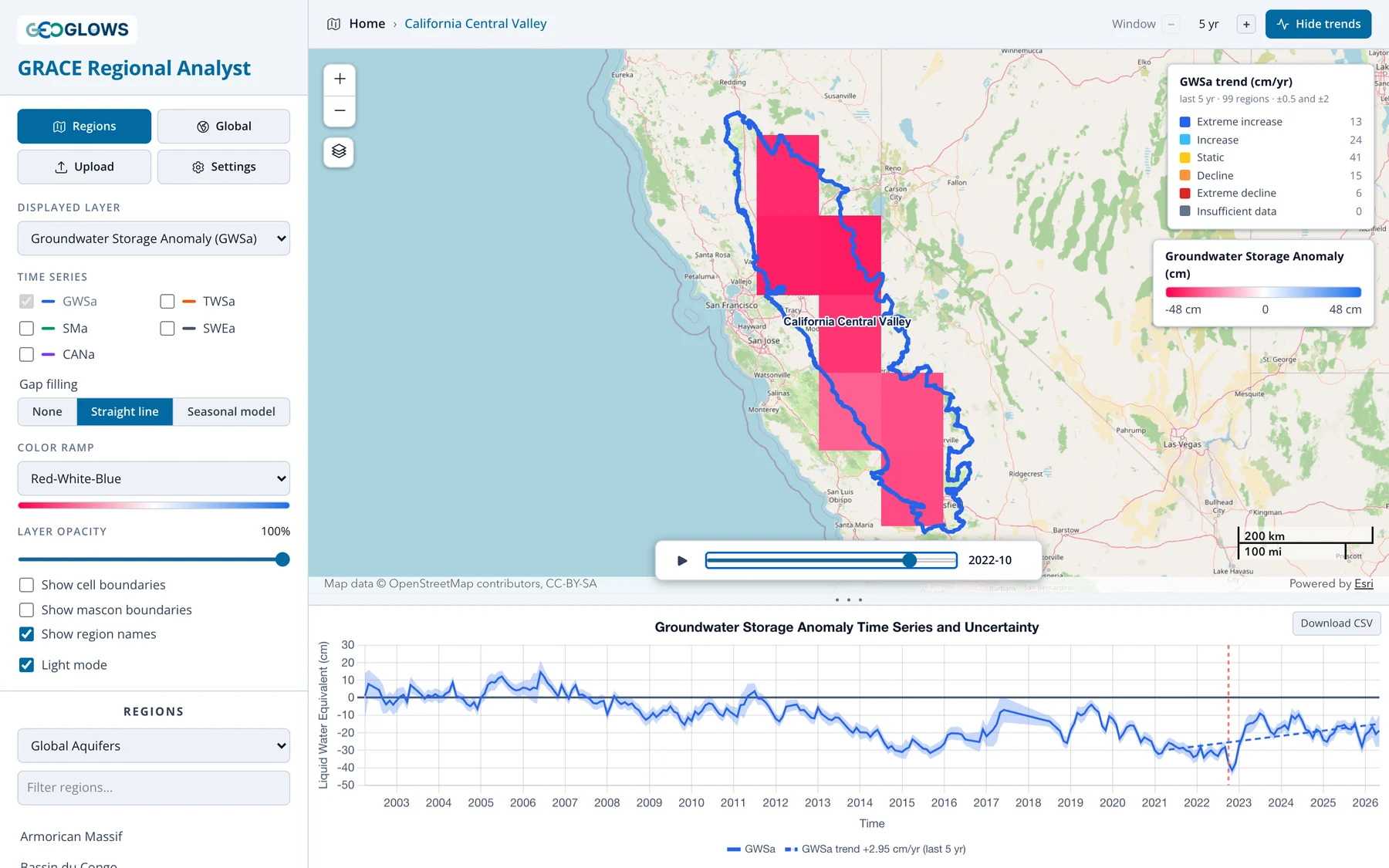Select None gap filling
The width and height of the screenshot is (1389, 868).
47,411
